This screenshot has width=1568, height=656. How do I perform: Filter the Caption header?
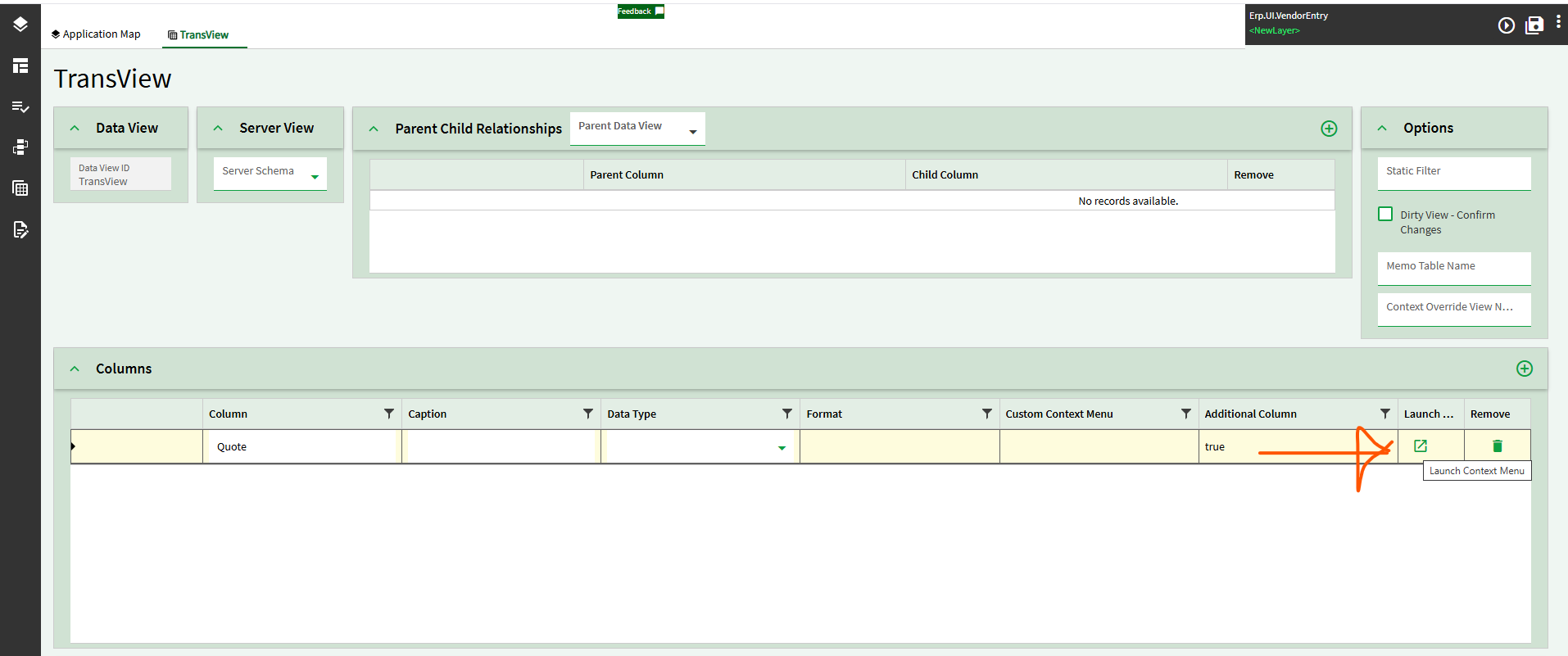[x=588, y=414]
